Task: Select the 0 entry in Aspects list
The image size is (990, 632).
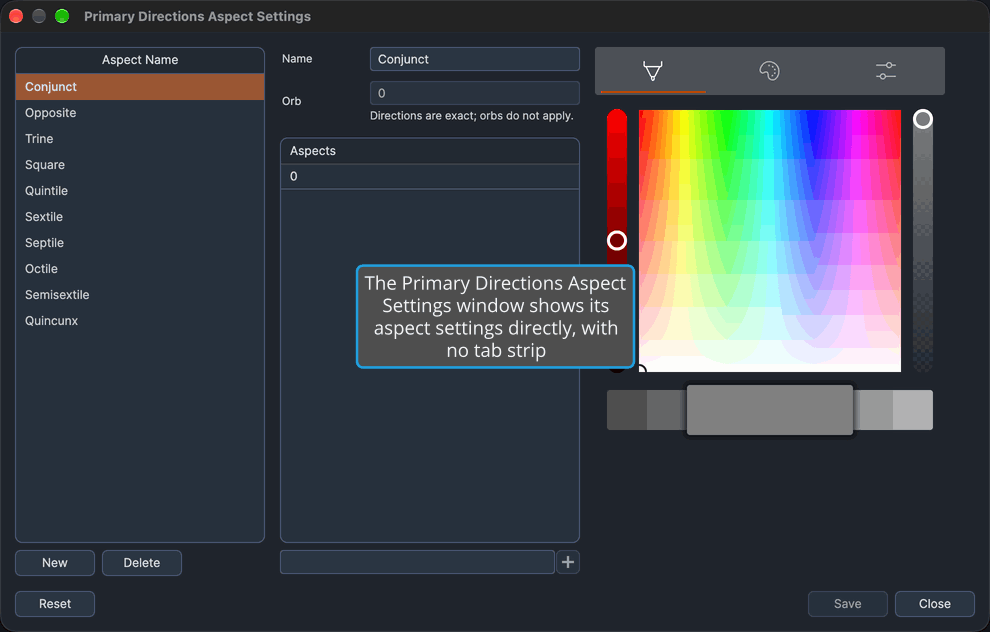Action: [x=429, y=176]
